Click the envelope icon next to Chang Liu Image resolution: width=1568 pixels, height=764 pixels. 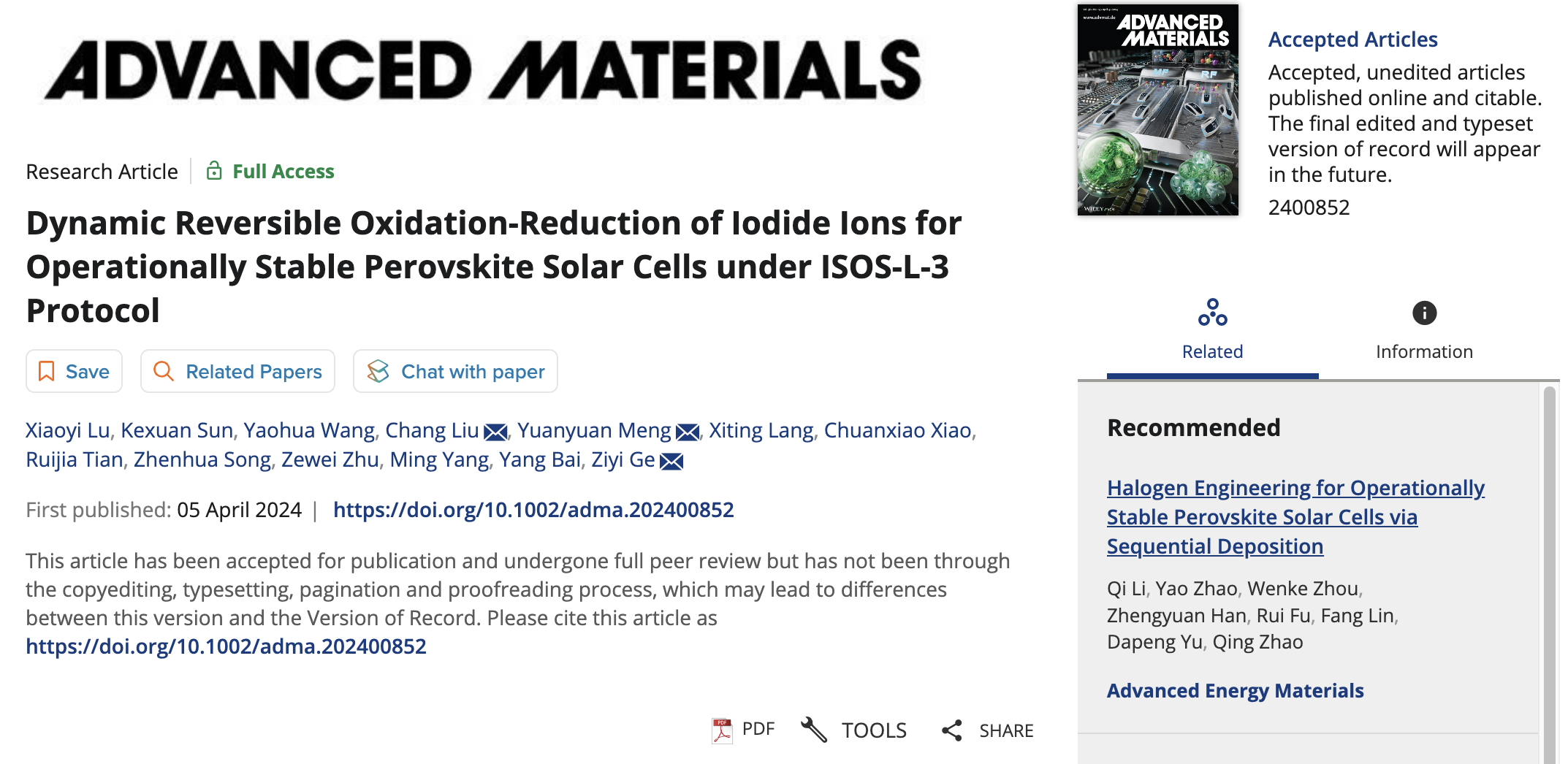click(x=495, y=432)
